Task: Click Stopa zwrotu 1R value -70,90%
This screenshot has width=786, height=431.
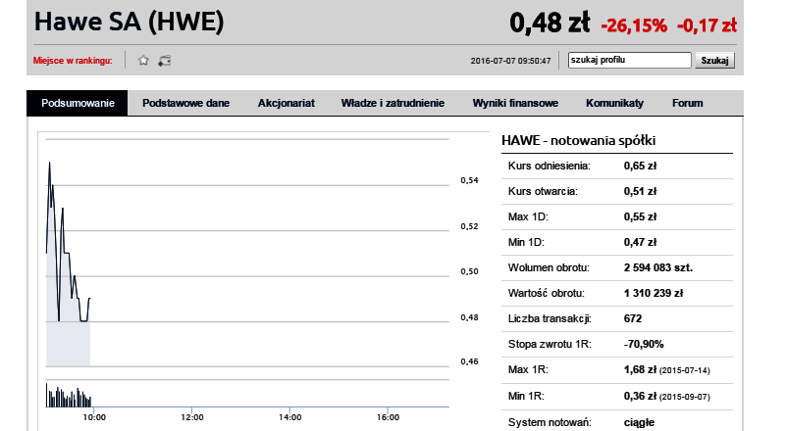Action: click(x=644, y=344)
